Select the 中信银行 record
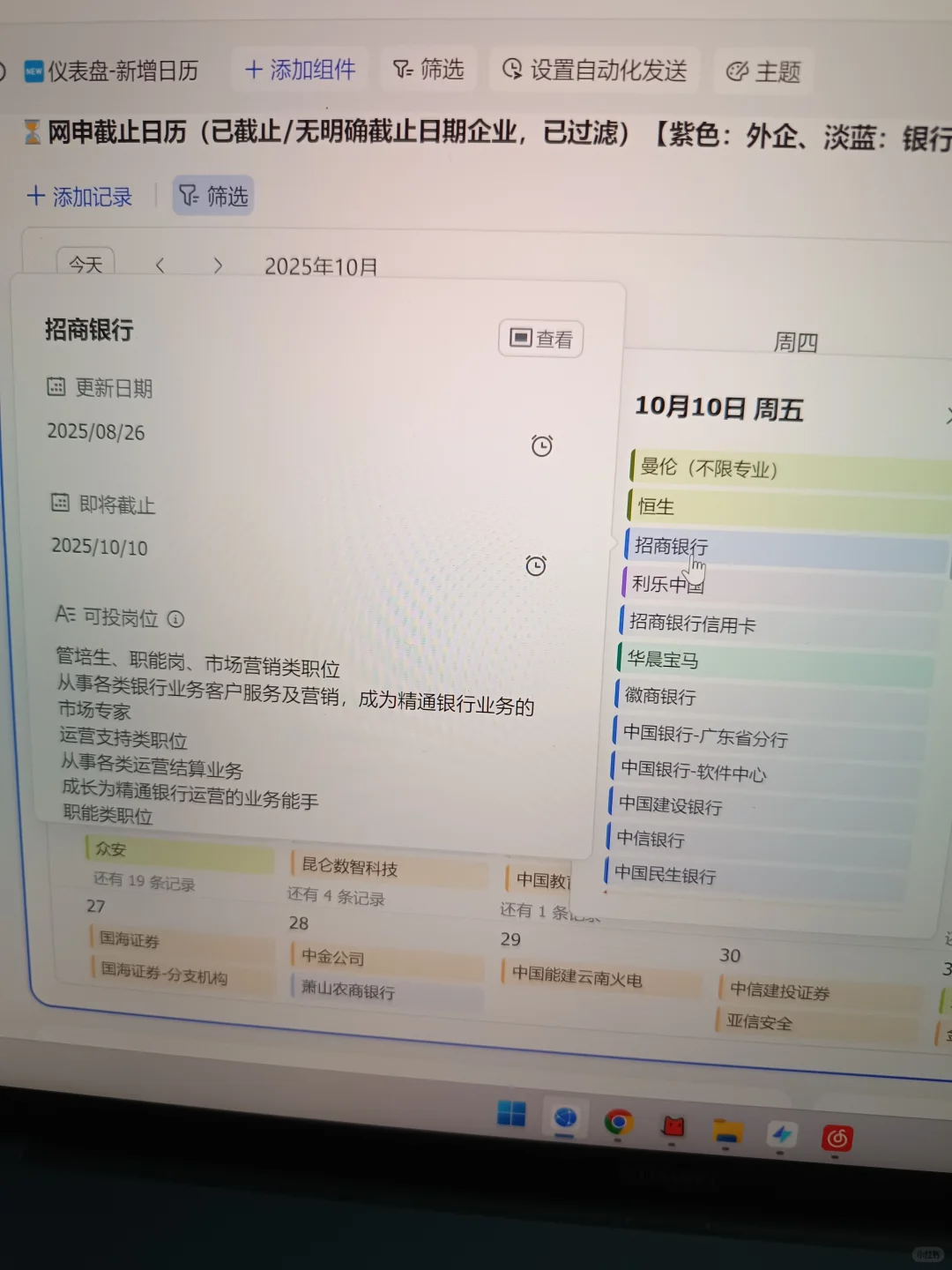This screenshot has width=952, height=1270. pyautogui.click(x=756, y=842)
